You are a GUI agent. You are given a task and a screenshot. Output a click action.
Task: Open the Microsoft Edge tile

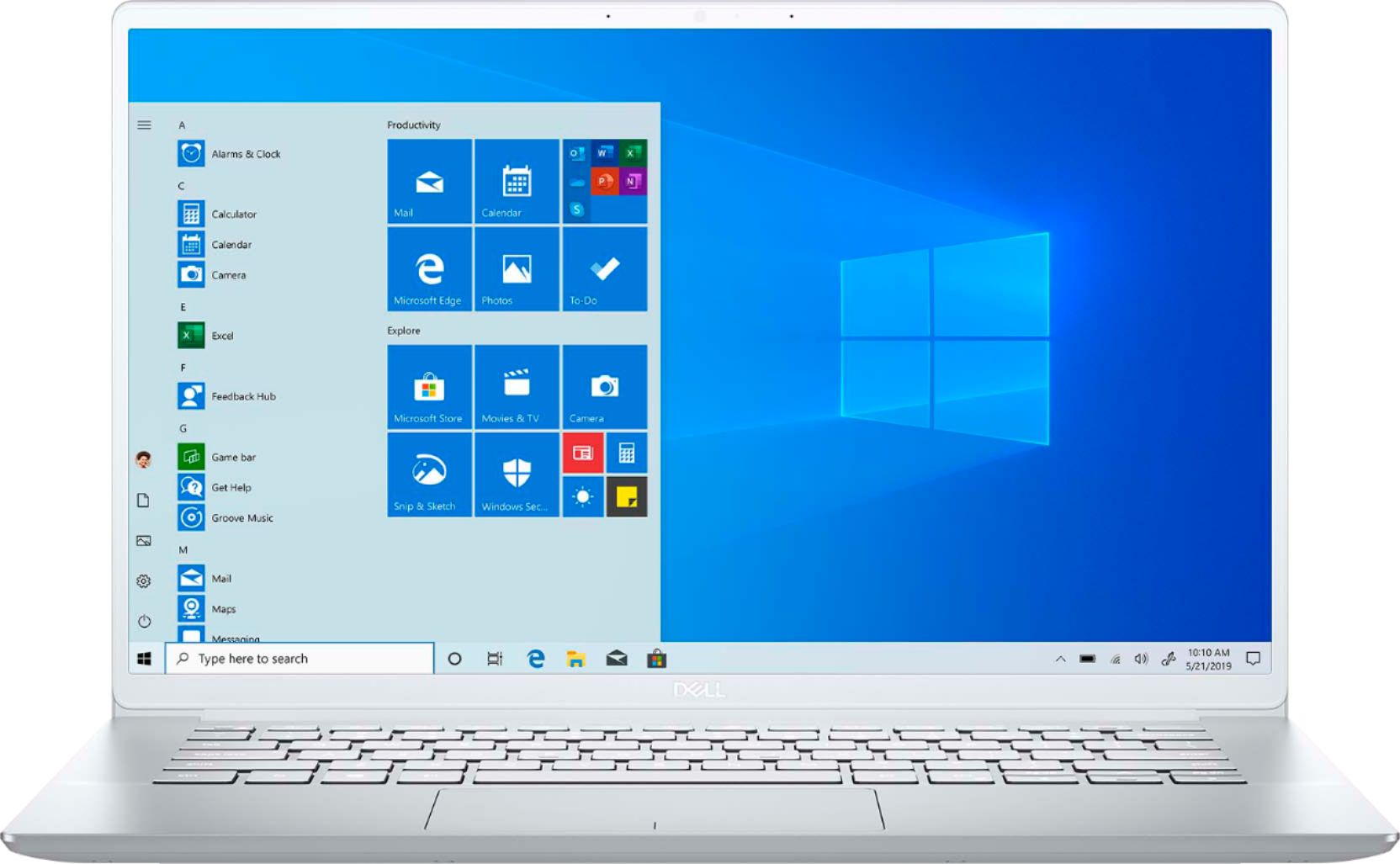click(429, 269)
